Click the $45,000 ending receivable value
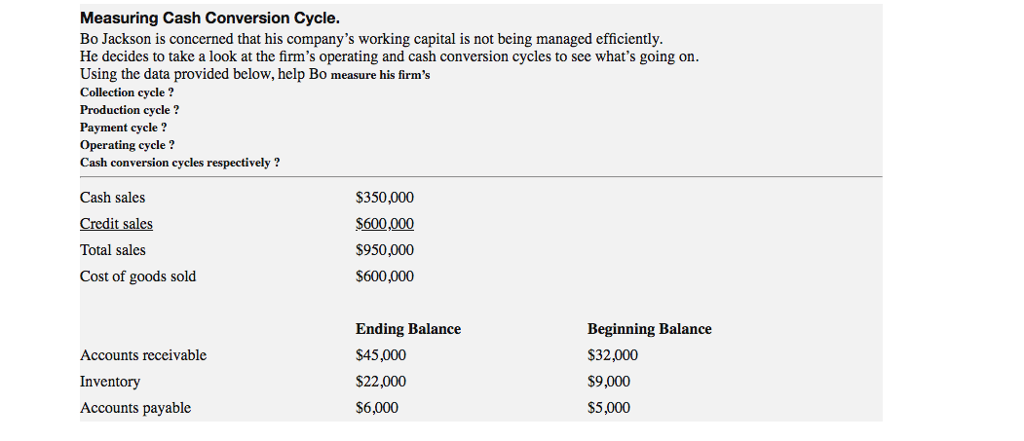This screenshot has height=441, width=1024. pos(381,355)
